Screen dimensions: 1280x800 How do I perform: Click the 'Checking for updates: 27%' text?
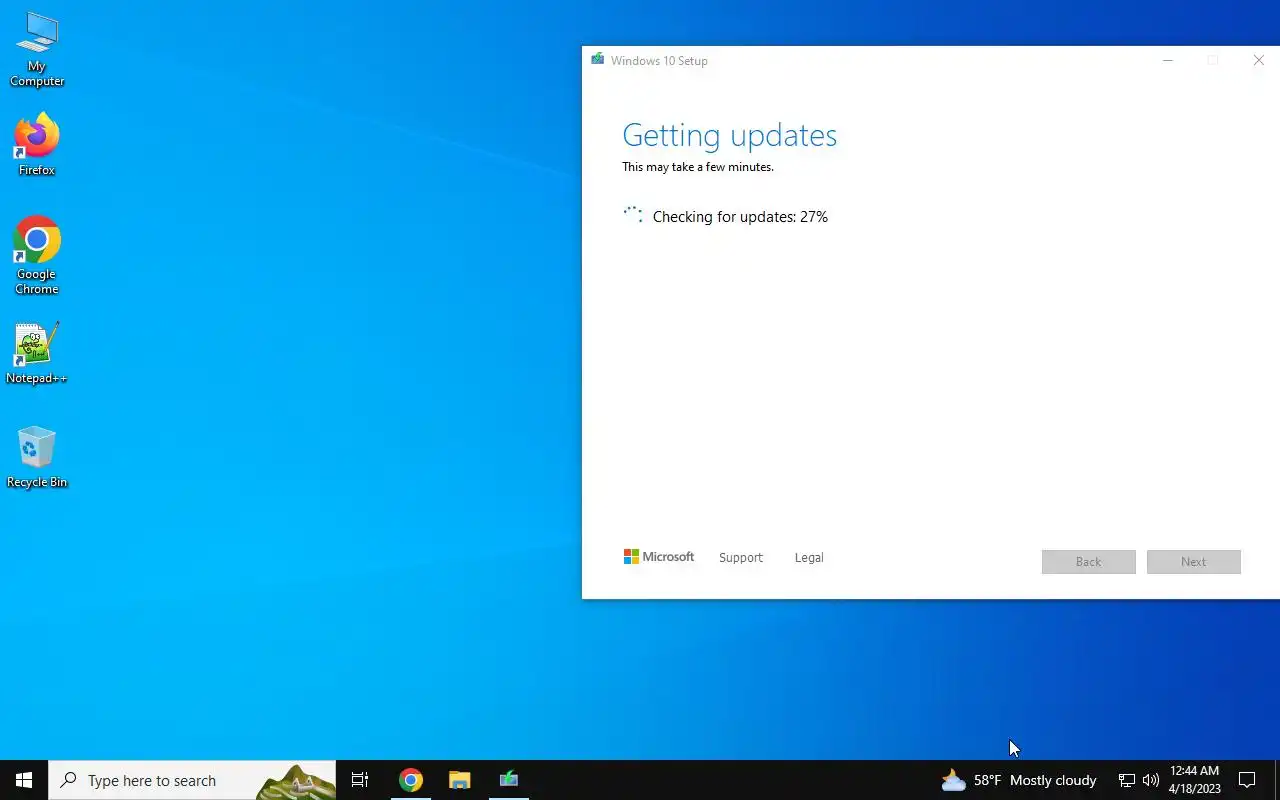(x=740, y=217)
